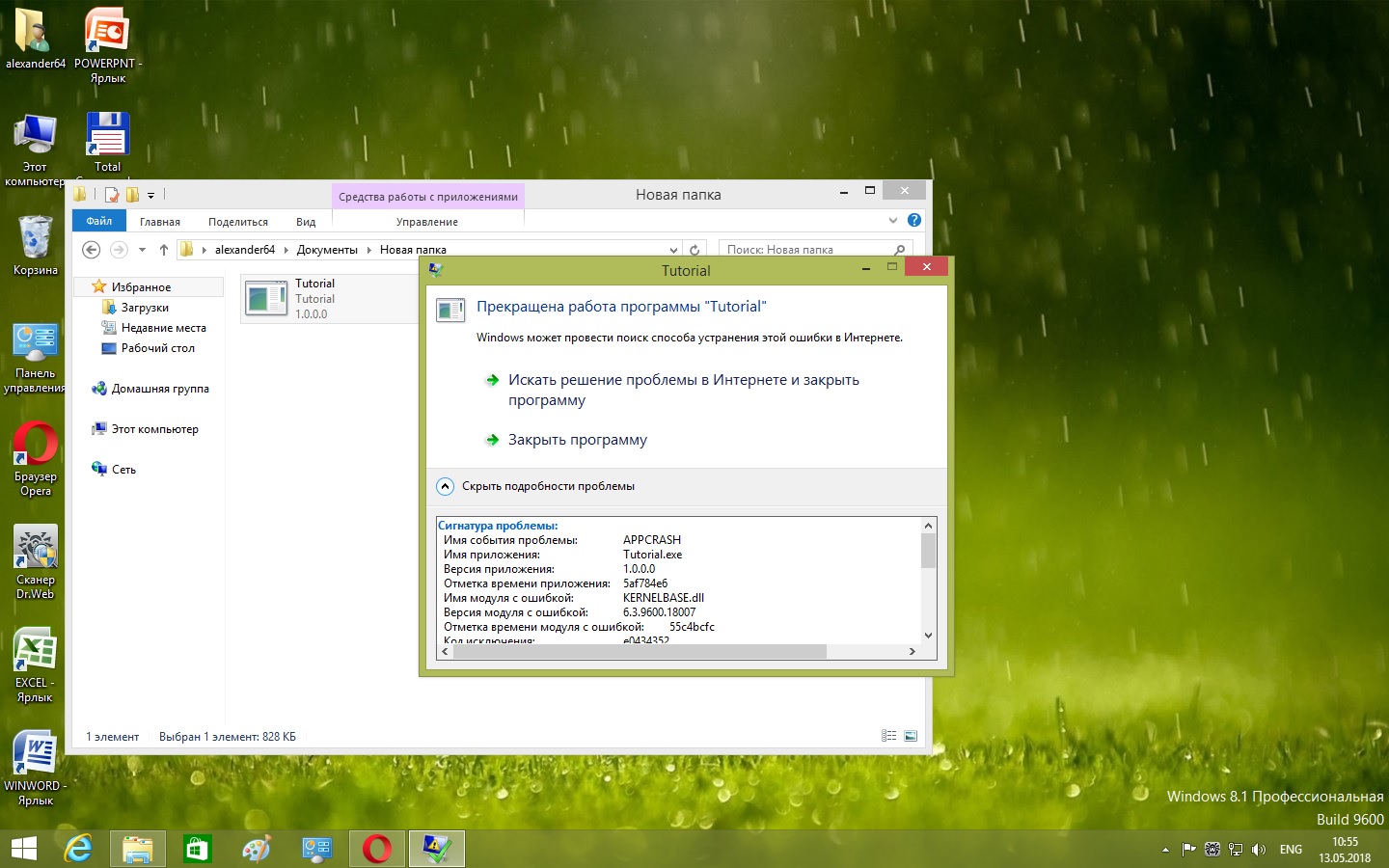1389x868 pixels.
Task: Refresh the folder with the reload icon
Action: coord(694,250)
